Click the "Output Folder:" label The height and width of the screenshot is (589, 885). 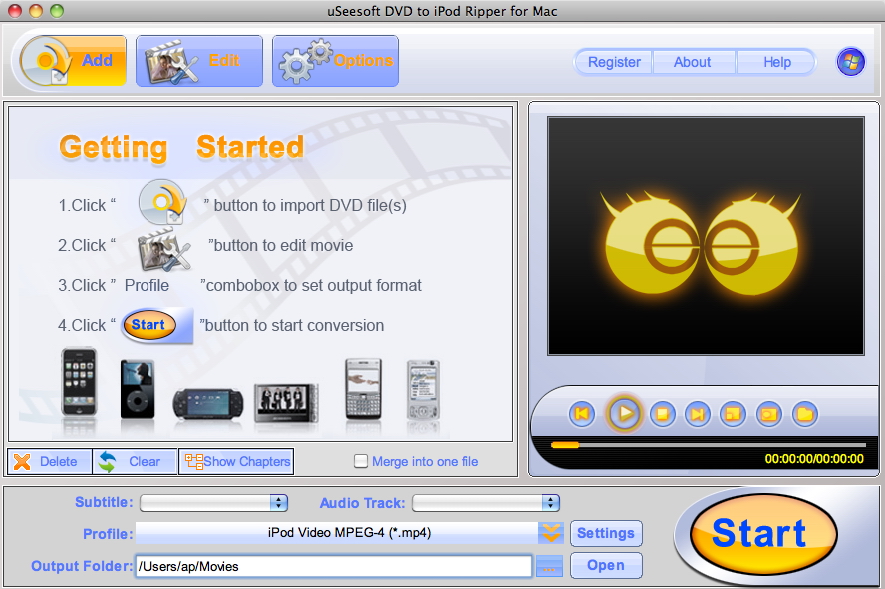pos(82,566)
